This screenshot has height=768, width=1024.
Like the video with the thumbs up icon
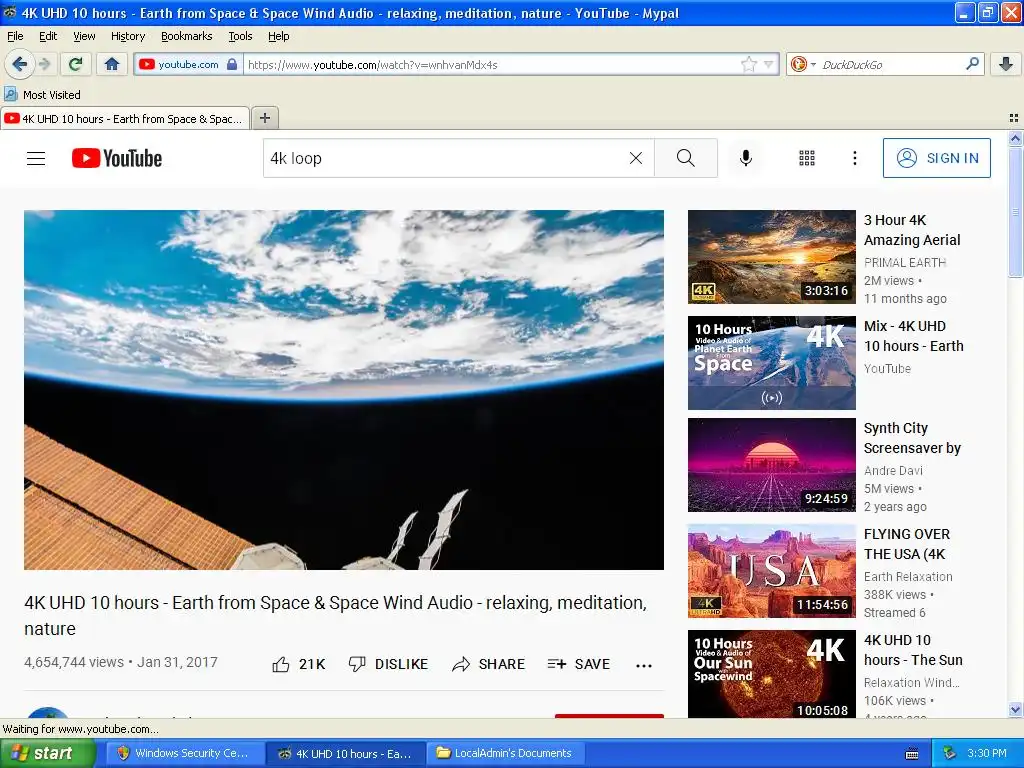click(x=281, y=664)
